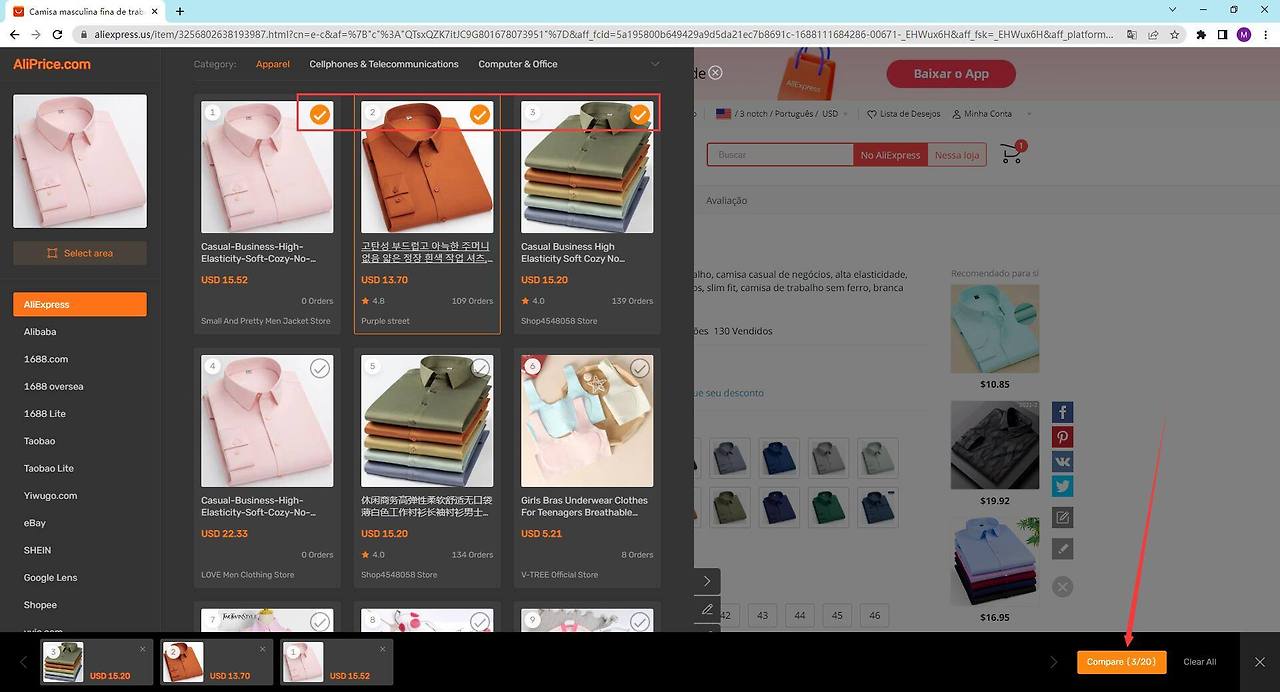Share on Pinterest icon

click(x=1062, y=437)
